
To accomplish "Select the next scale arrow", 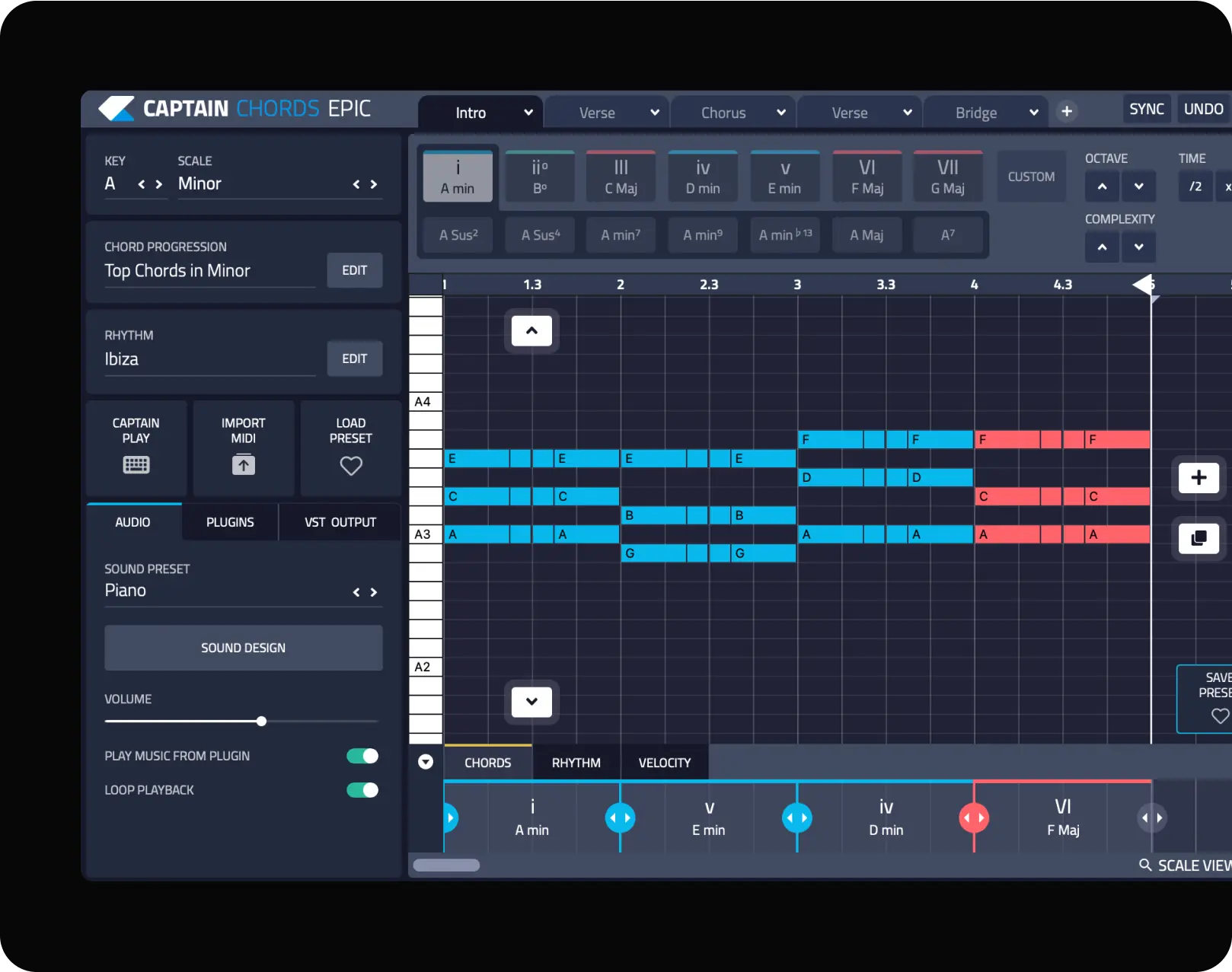I will [373, 184].
